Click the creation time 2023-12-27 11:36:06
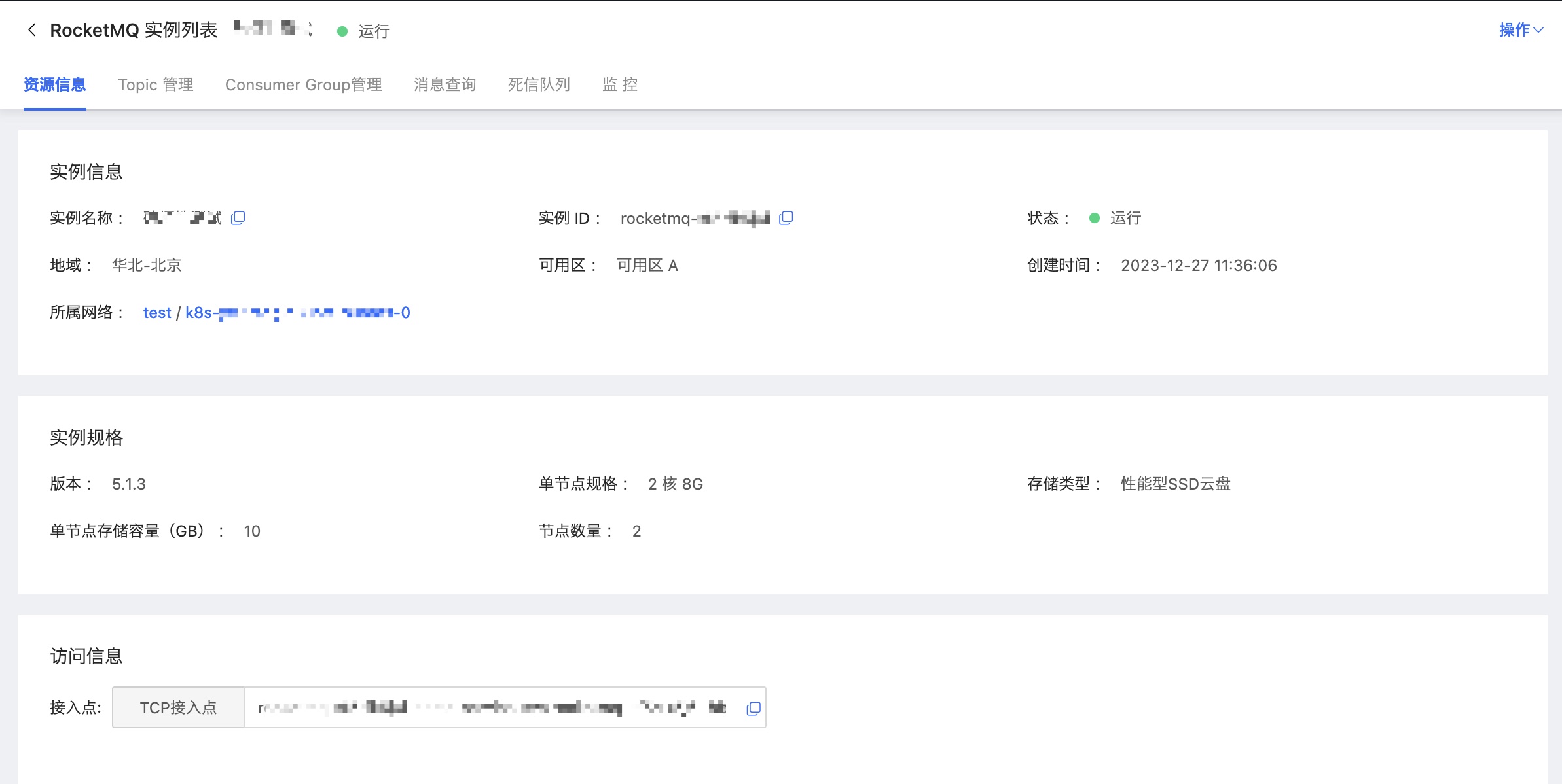The width and height of the screenshot is (1562, 784). (x=1199, y=266)
